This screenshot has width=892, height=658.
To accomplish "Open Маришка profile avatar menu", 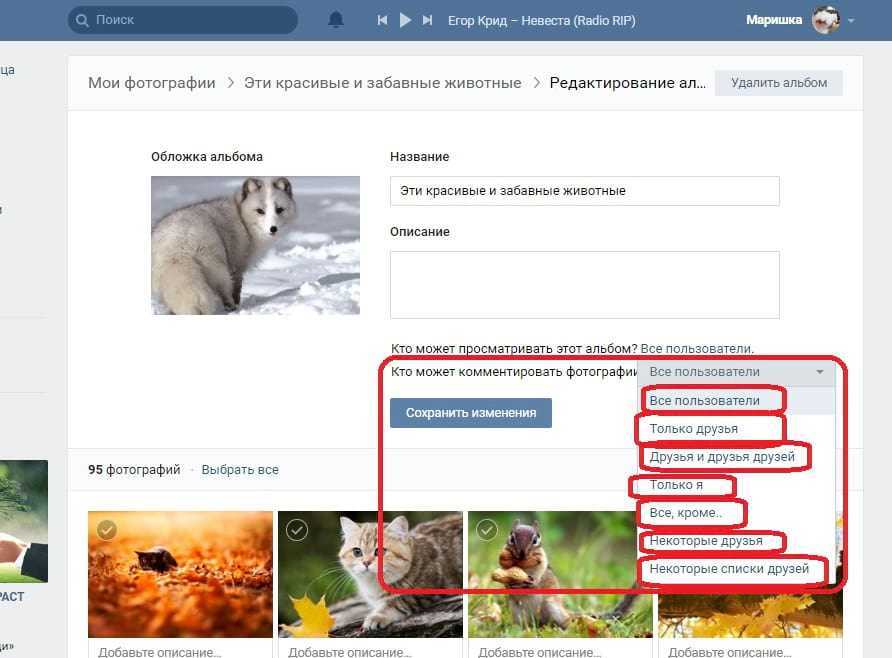I will [x=825, y=20].
